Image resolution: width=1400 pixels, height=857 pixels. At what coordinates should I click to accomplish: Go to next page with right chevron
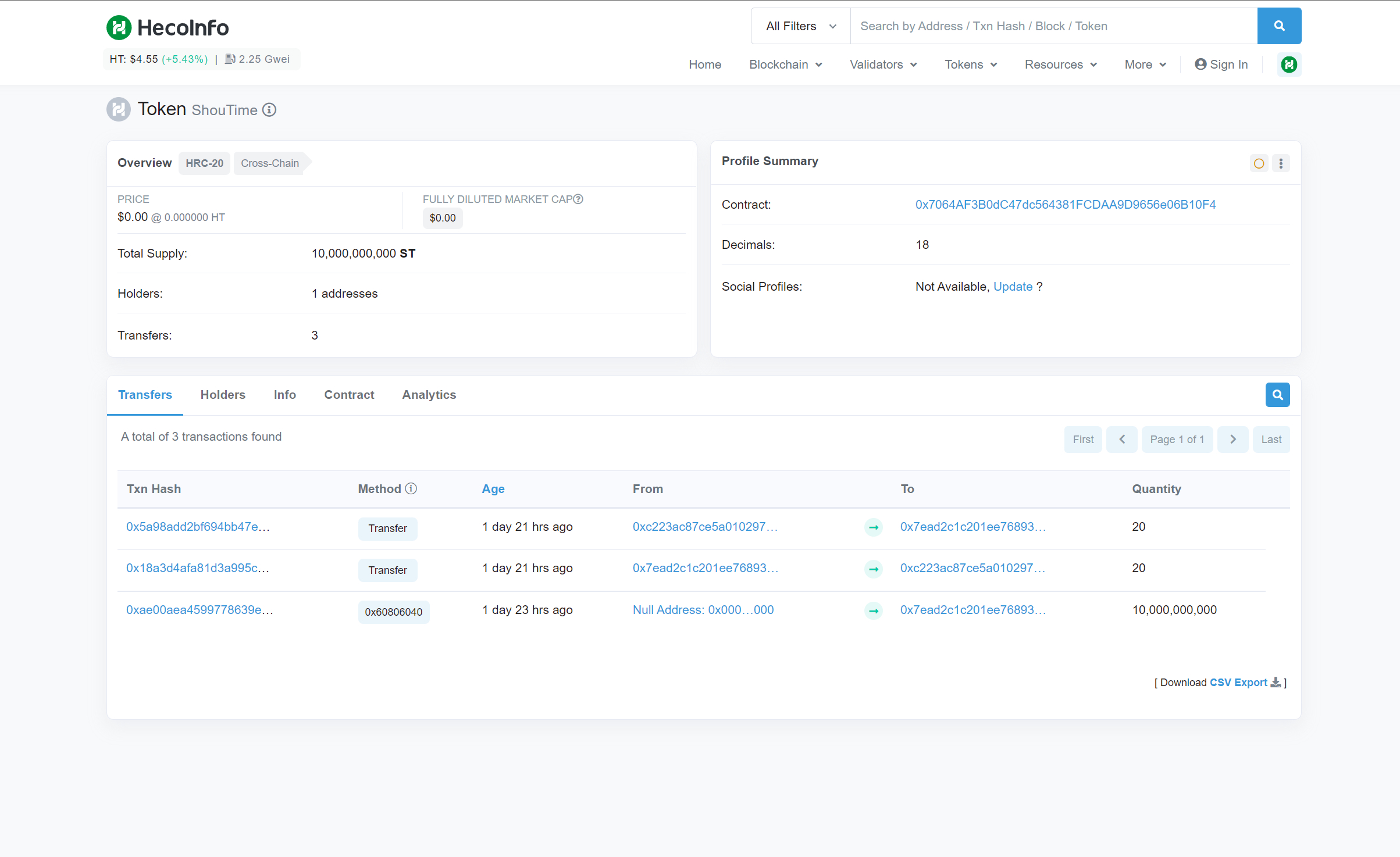coord(1233,440)
